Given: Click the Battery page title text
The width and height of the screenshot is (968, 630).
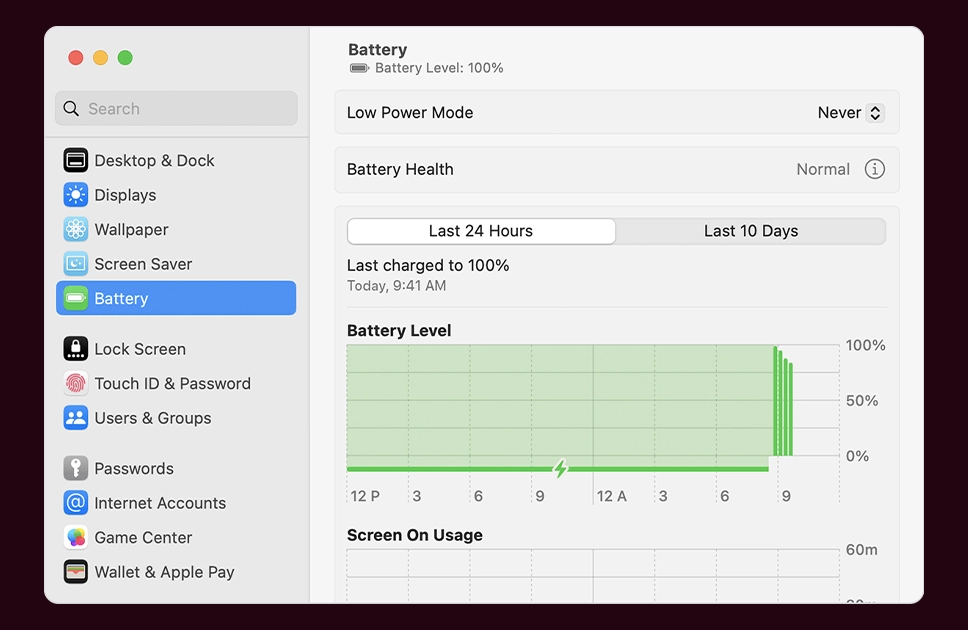Looking at the screenshot, I should coord(377,49).
